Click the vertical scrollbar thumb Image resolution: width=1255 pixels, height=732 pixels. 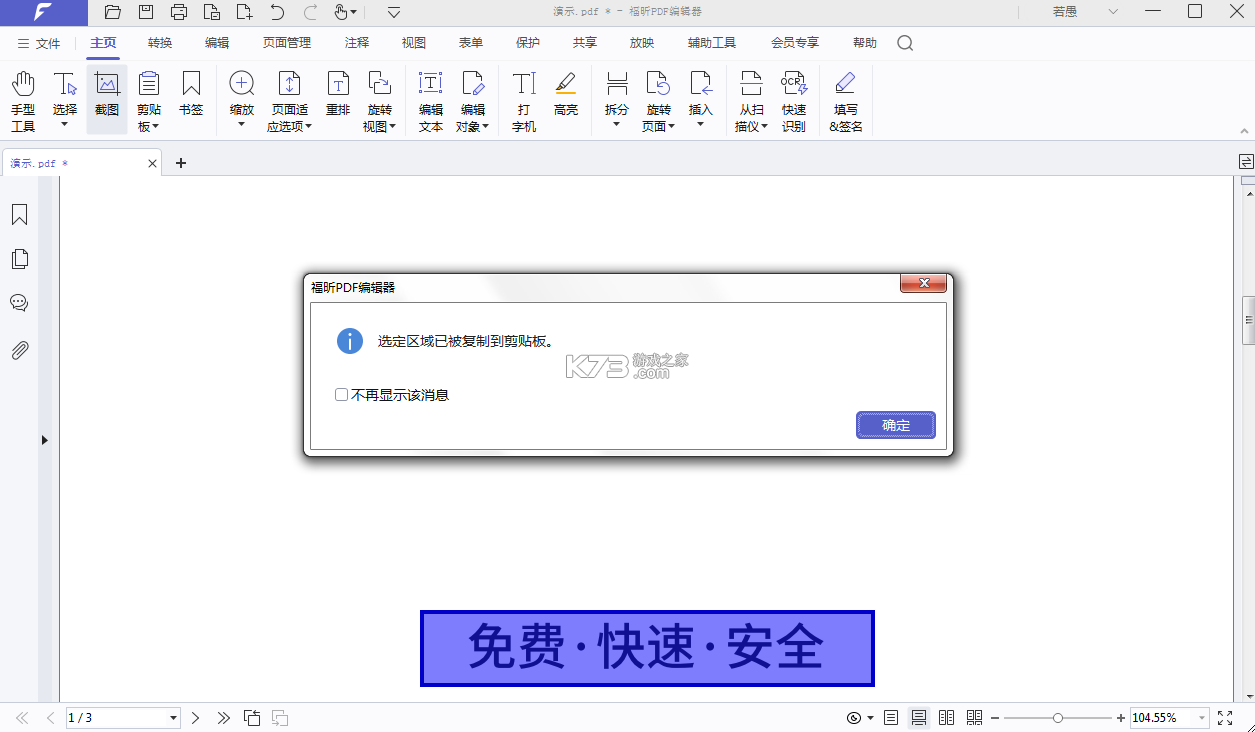[x=1248, y=320]
